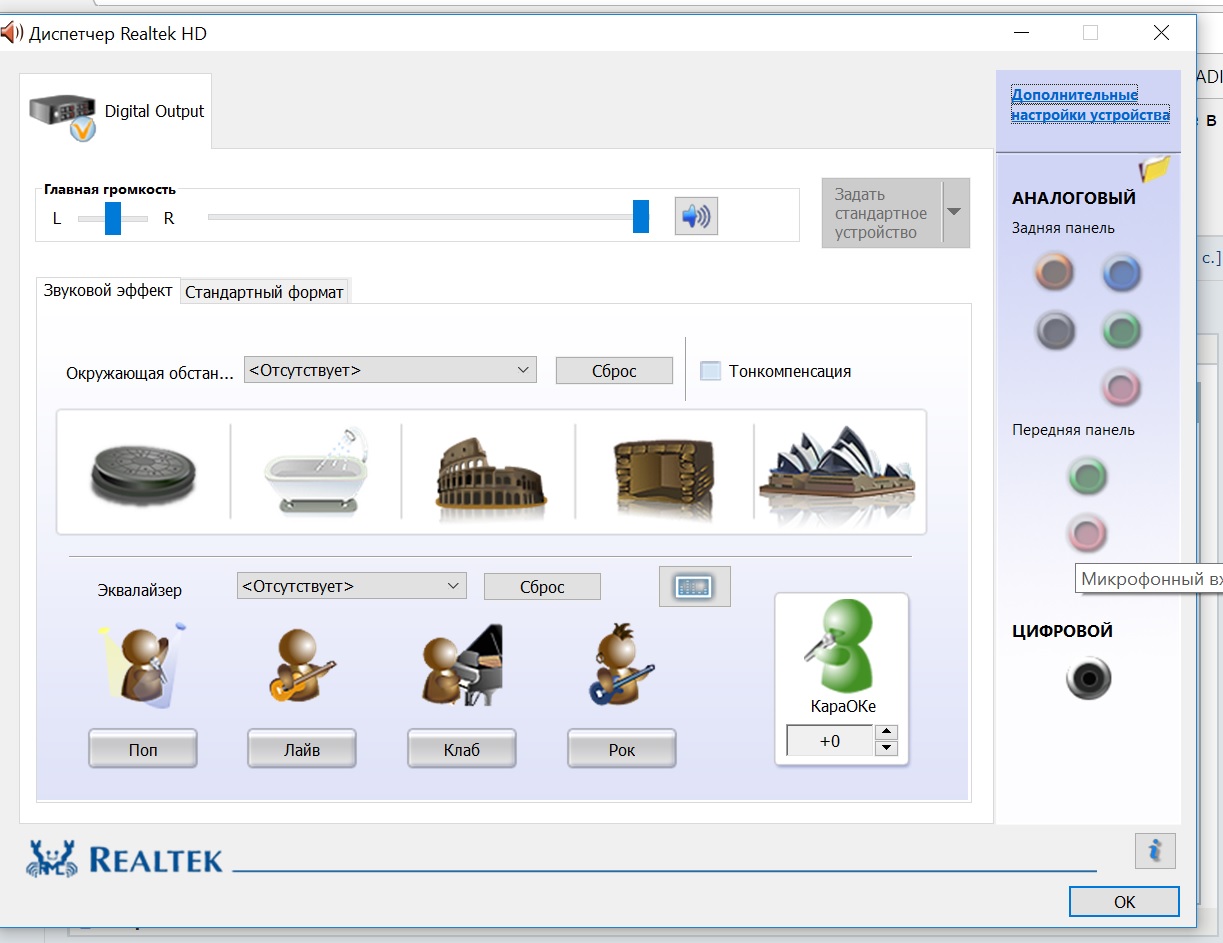
Task: Close the Диспетчер Realtek HD window
Action: (1161, 33)
